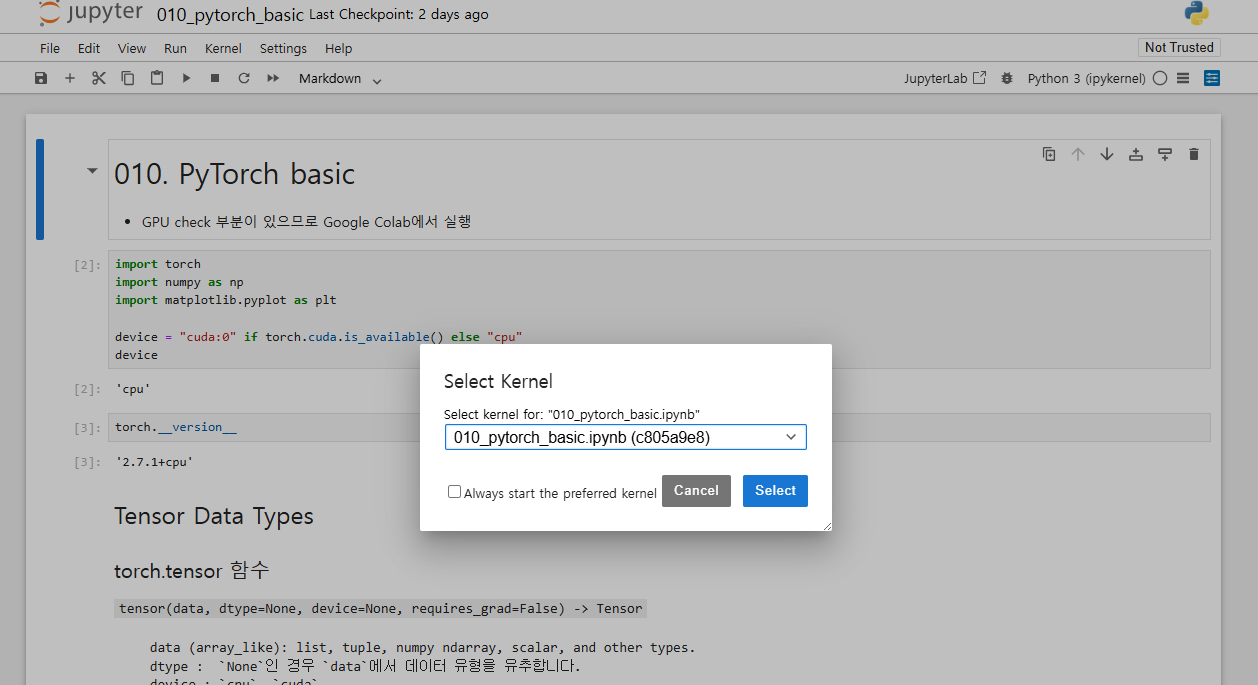This screenshot has width=1258, height=685.
Task: Click the 'cpu' output text
Action: coord(133,389)
